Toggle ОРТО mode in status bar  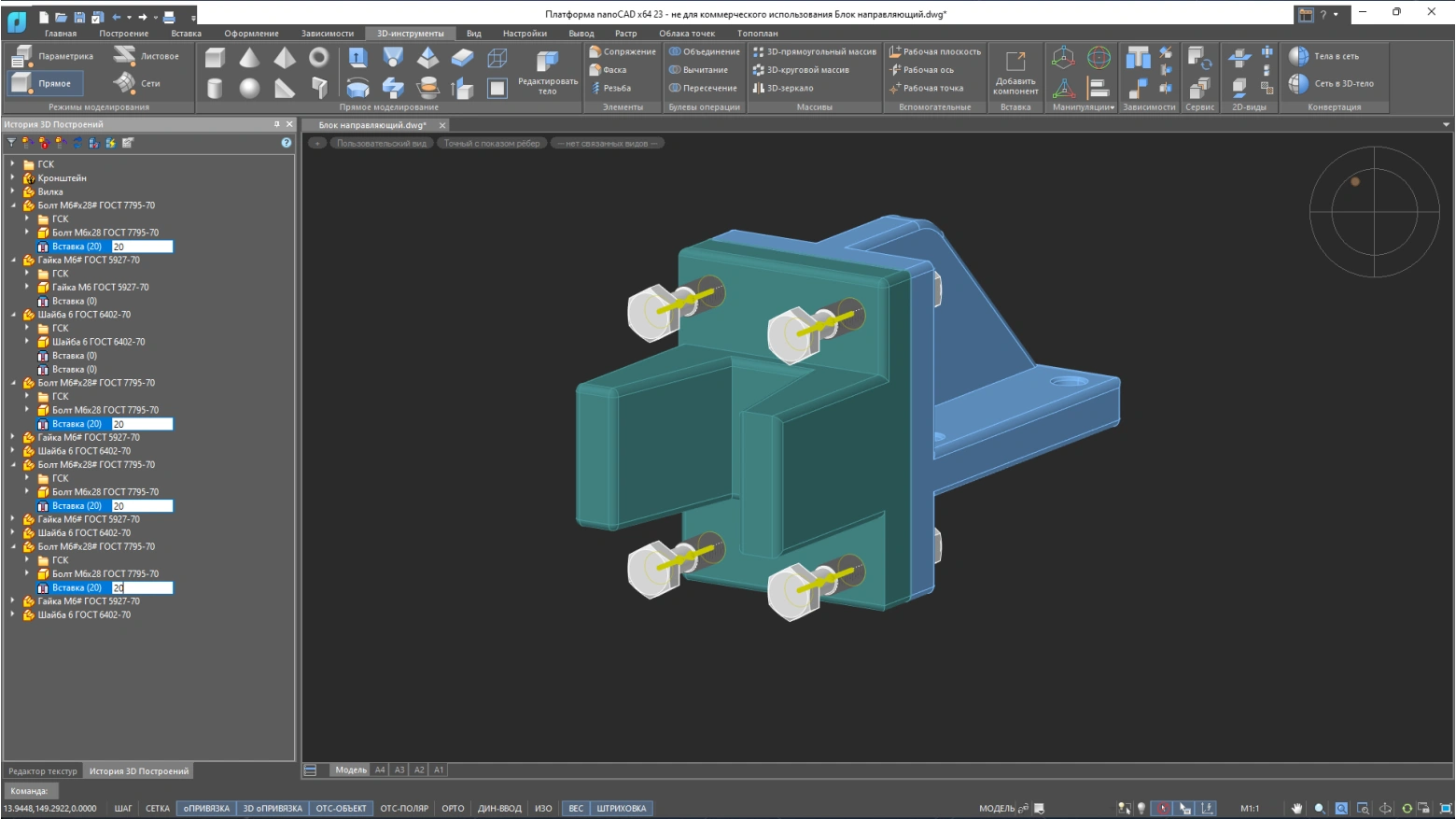453,809
